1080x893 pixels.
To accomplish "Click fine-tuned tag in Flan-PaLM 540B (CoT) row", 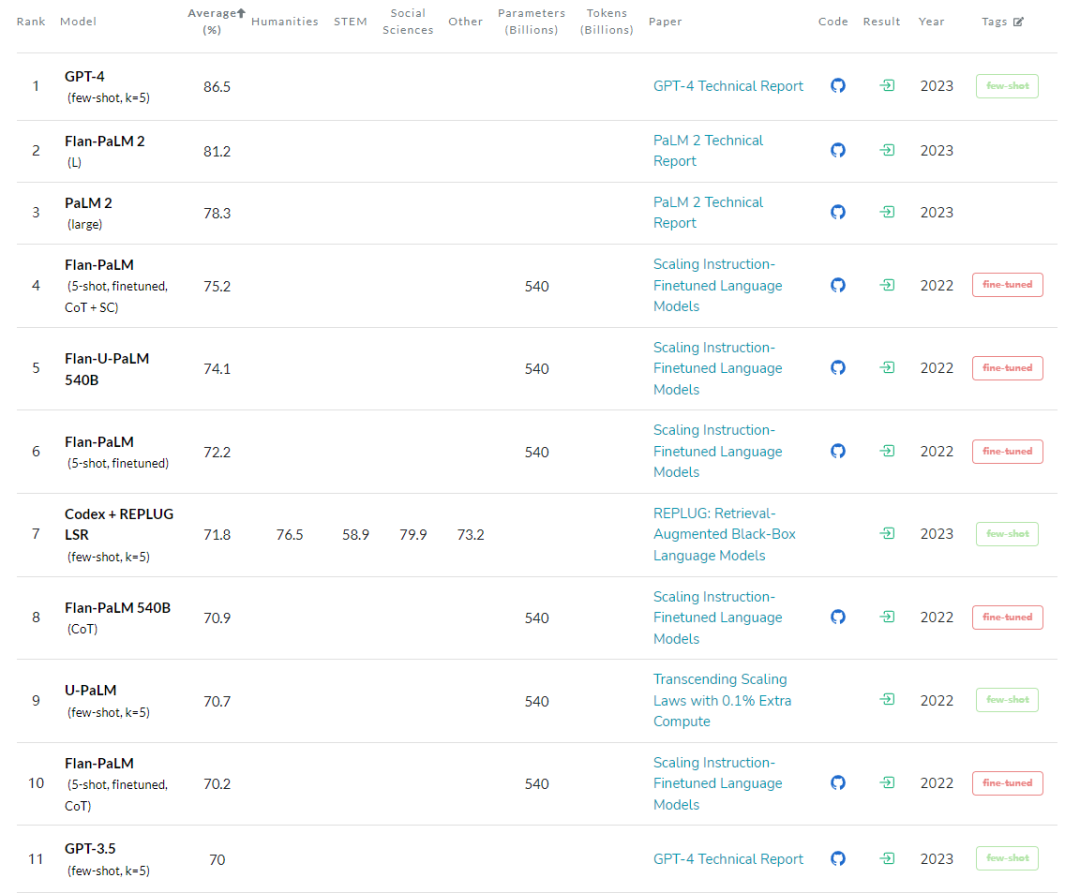I will [x=1007, y=617].
